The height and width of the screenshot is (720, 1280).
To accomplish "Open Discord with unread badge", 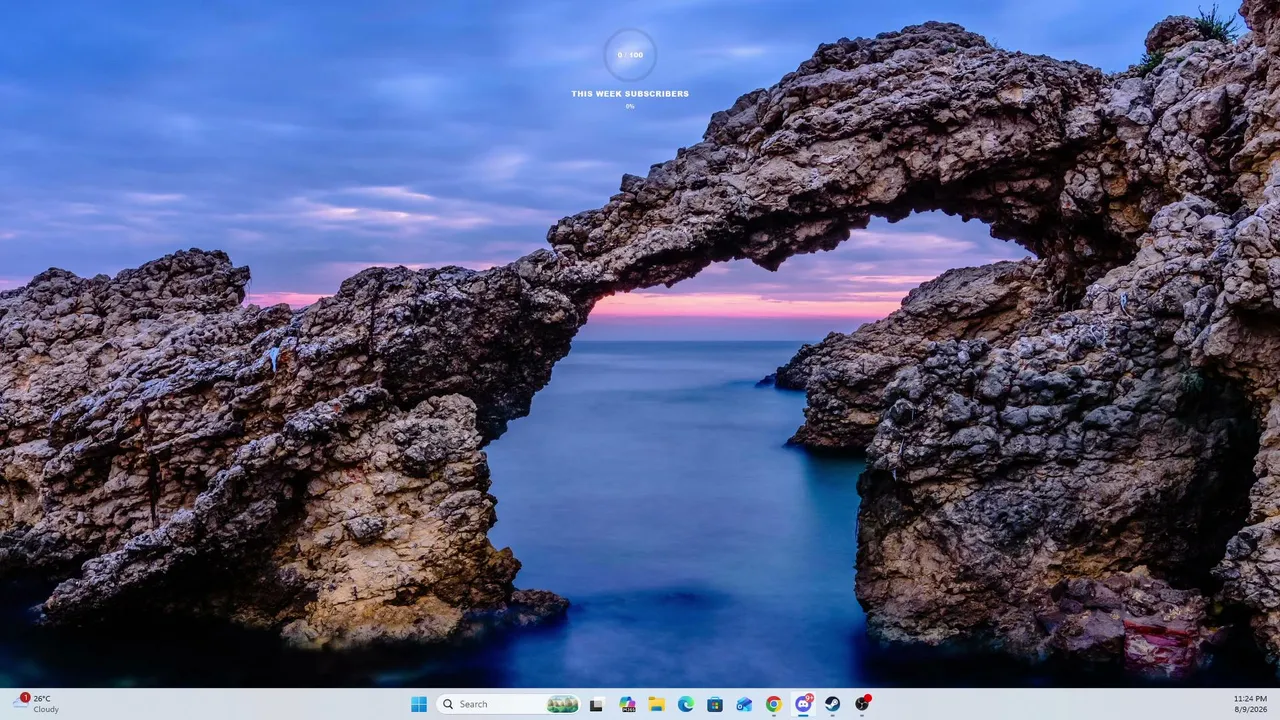I will (803, 704).
